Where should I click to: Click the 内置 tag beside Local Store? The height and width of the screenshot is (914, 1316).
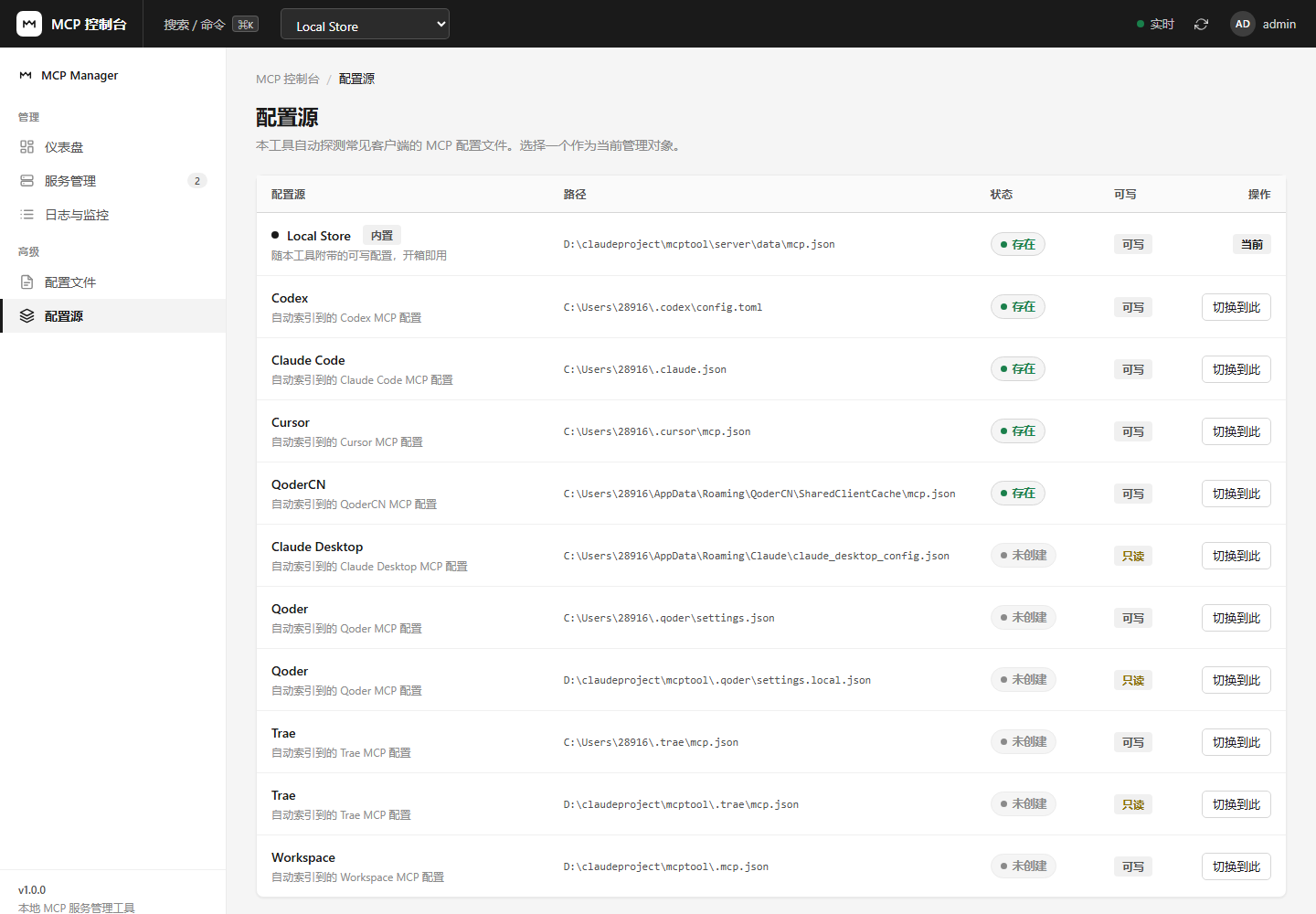[382, 235]
